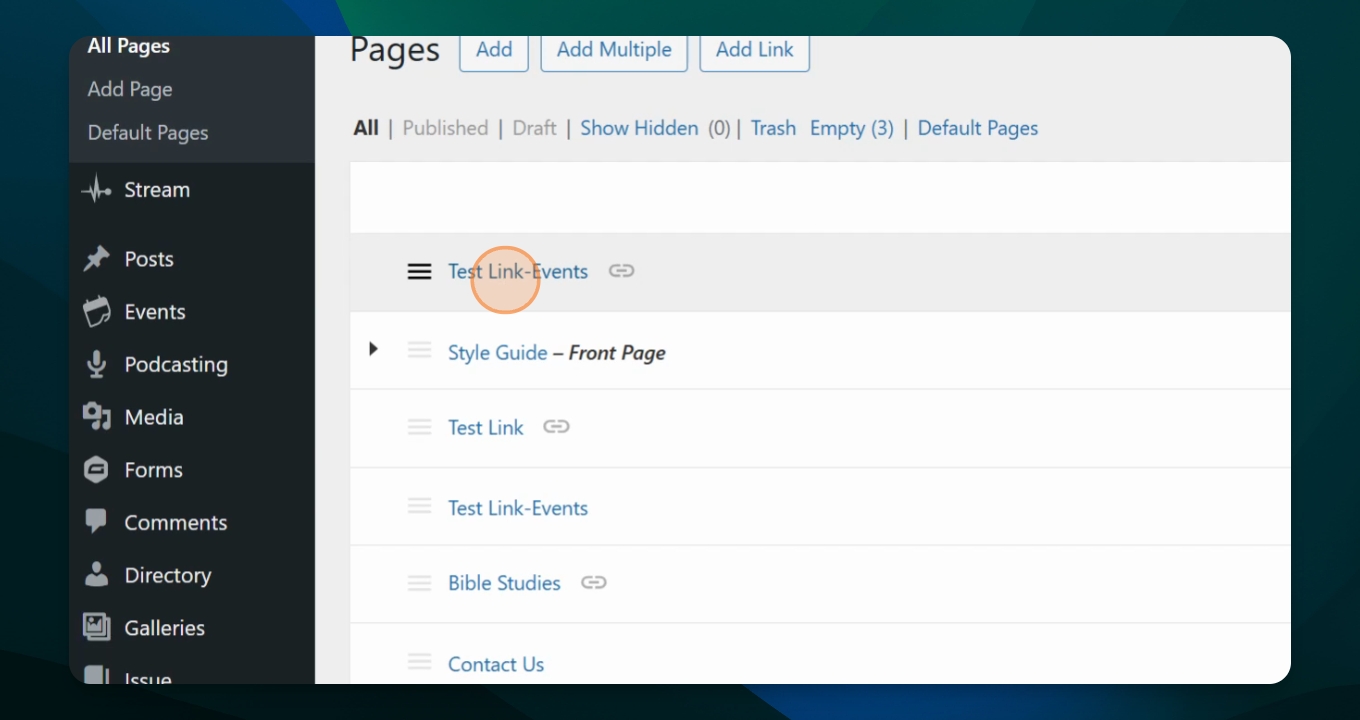Open the Contact Us page title
The image size is (1360, 720).
click(x=496, y=664)
